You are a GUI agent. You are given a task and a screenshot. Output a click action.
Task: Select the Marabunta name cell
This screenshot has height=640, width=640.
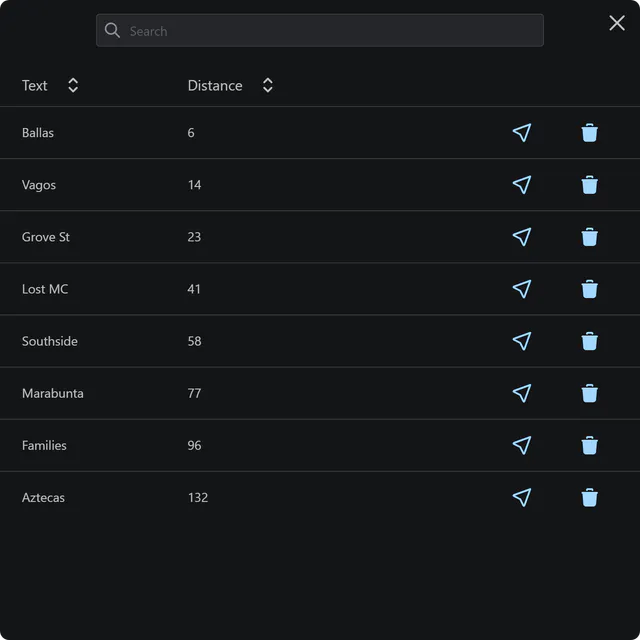coord(53,393)
